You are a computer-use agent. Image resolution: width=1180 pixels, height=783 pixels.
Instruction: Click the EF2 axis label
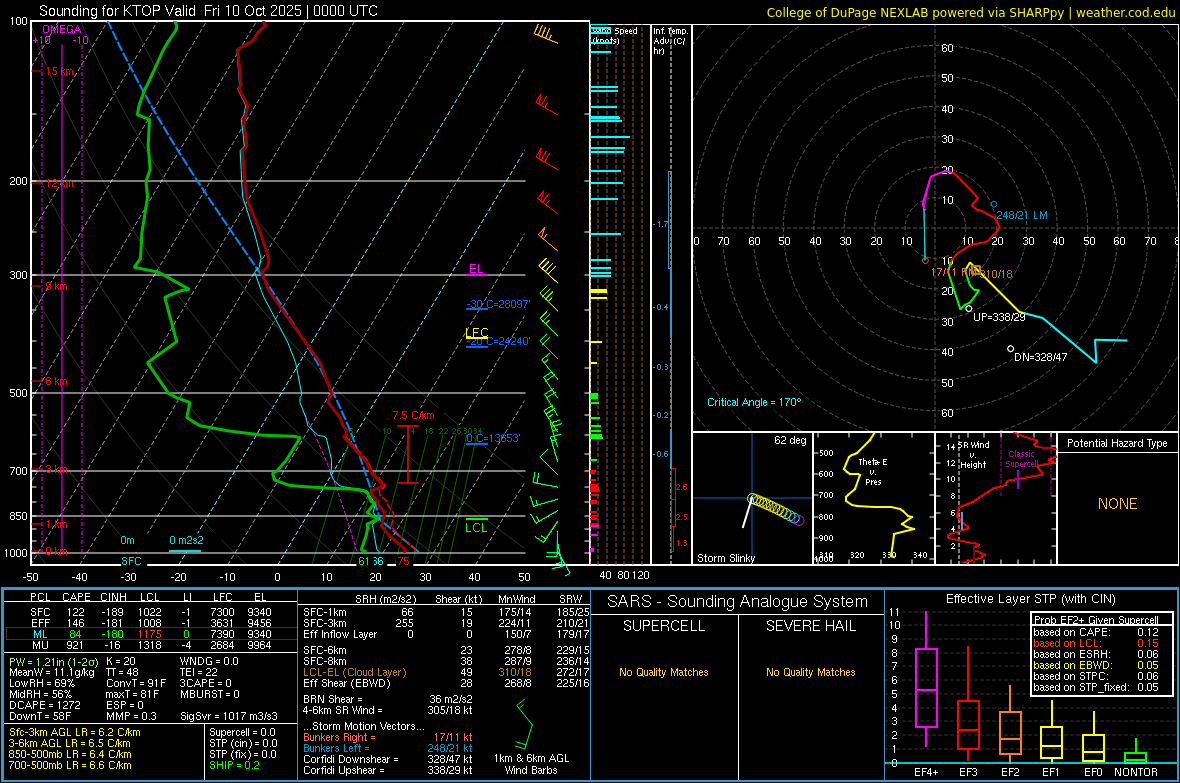point(1010,772)
